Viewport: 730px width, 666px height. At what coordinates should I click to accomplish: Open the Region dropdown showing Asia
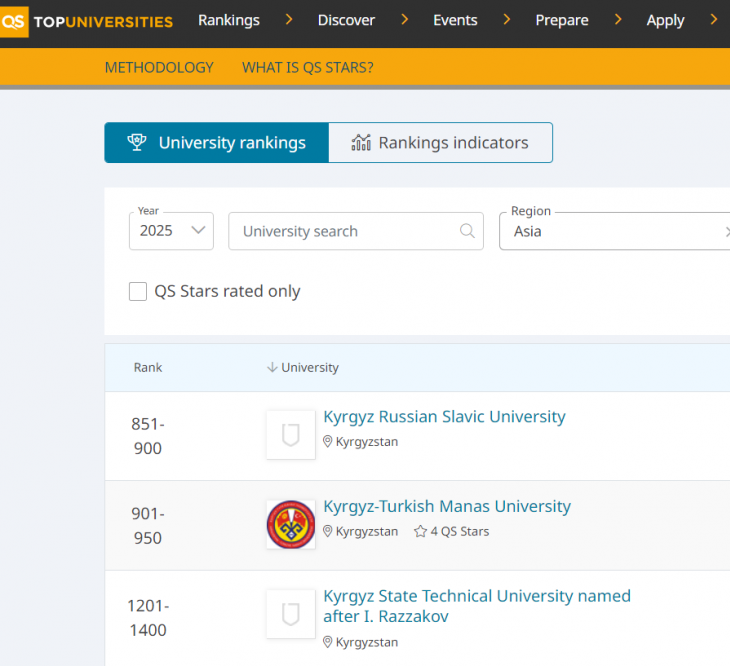pos(610,232)
